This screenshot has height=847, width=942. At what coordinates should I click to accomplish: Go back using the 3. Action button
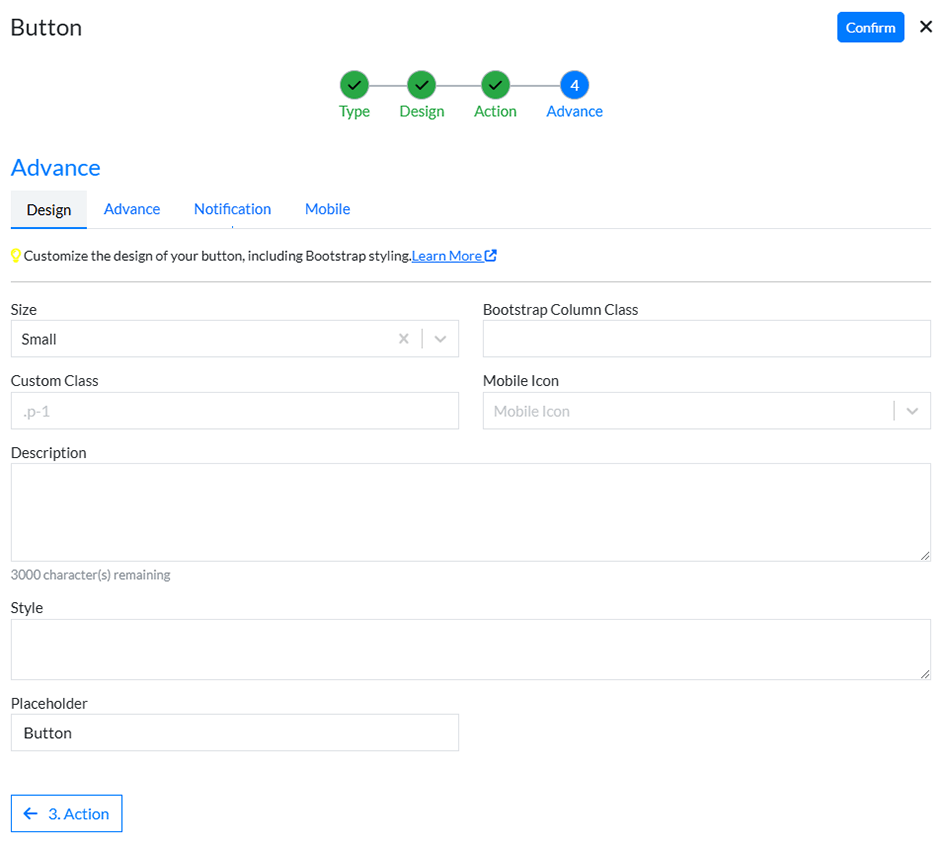66,813
